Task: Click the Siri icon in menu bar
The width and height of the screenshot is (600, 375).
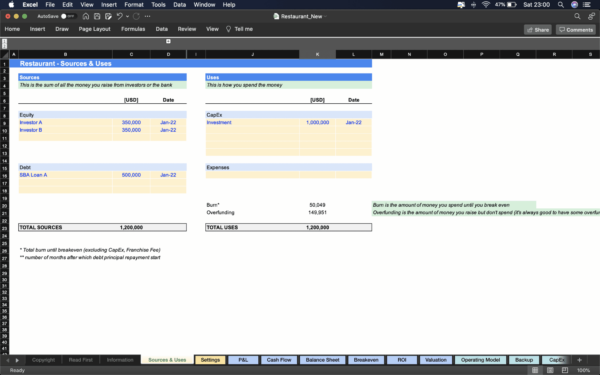Action: (574, 5)
